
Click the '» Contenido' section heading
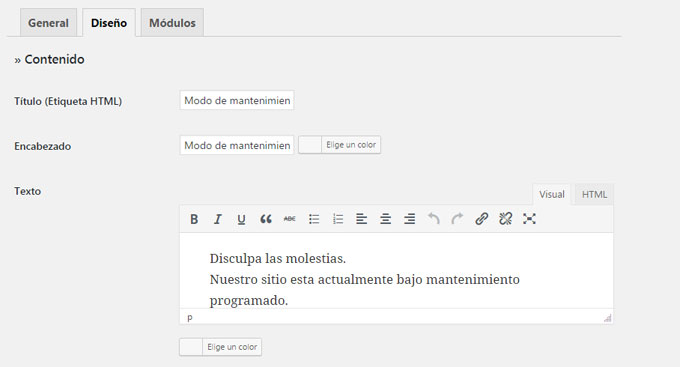point(49,59)
